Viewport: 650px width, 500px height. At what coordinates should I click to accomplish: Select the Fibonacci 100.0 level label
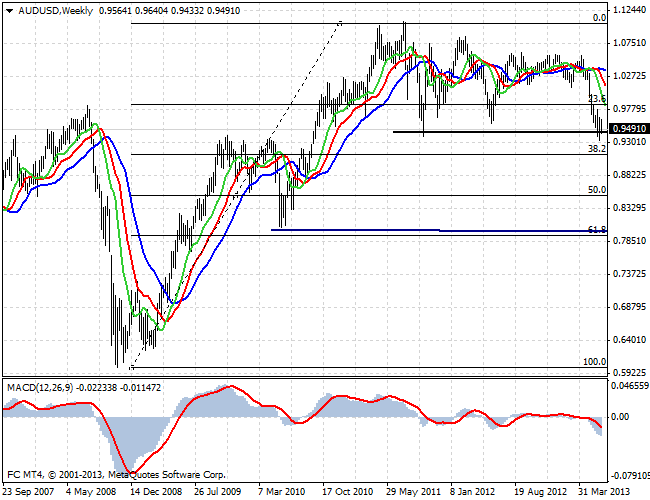click(595, 362)
